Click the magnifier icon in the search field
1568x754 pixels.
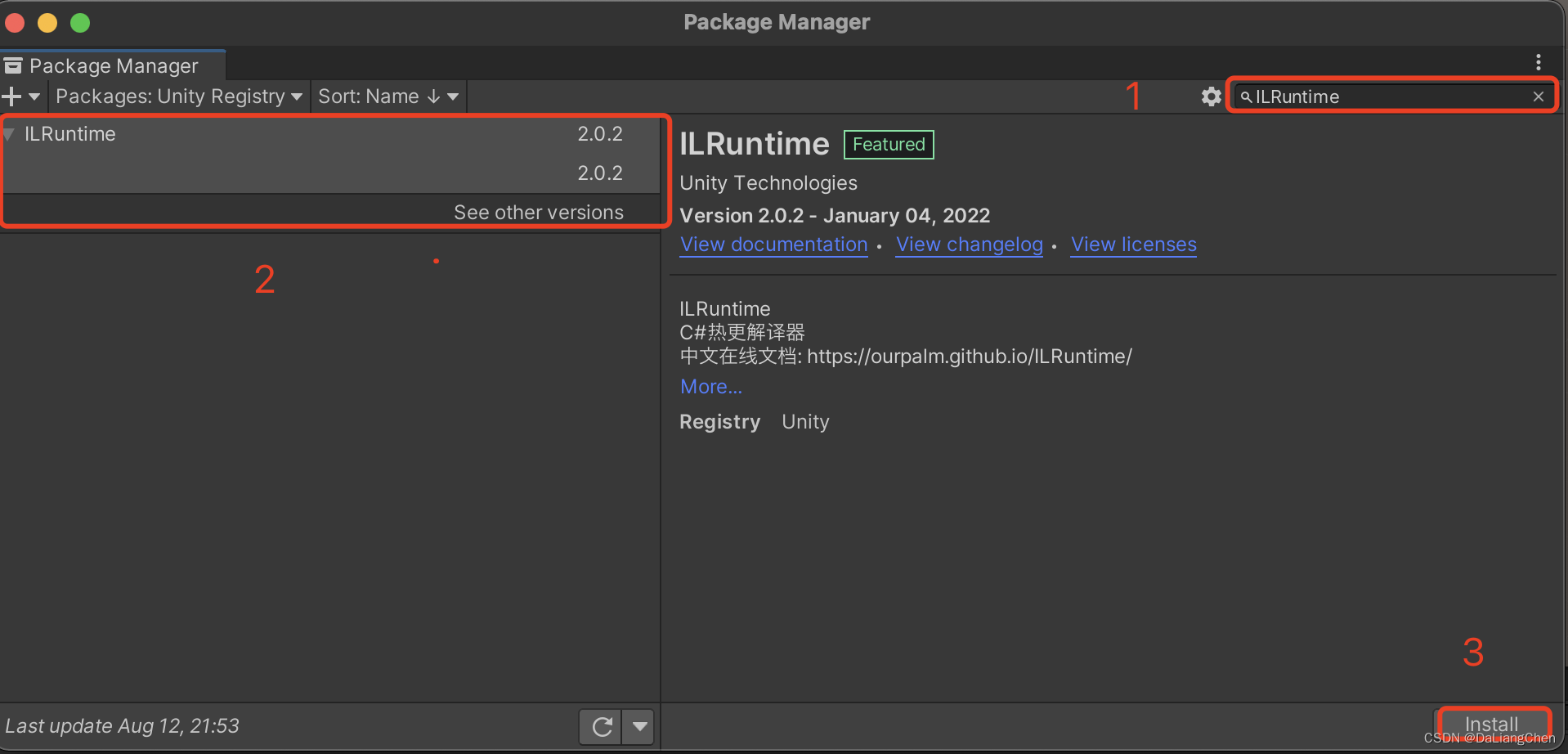click(x=1246, y=96)
